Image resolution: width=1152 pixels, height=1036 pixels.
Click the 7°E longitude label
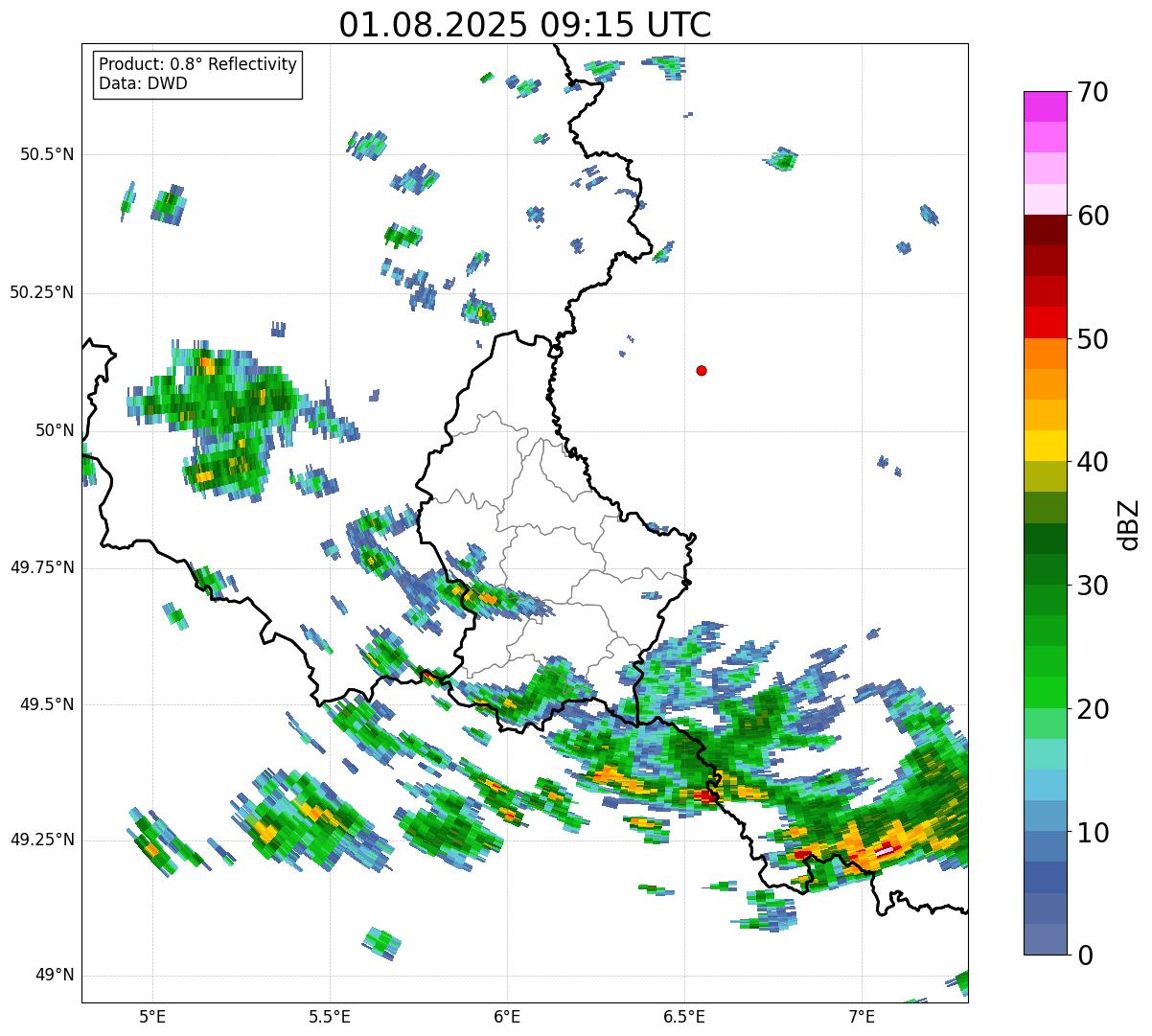point(862,1016)
